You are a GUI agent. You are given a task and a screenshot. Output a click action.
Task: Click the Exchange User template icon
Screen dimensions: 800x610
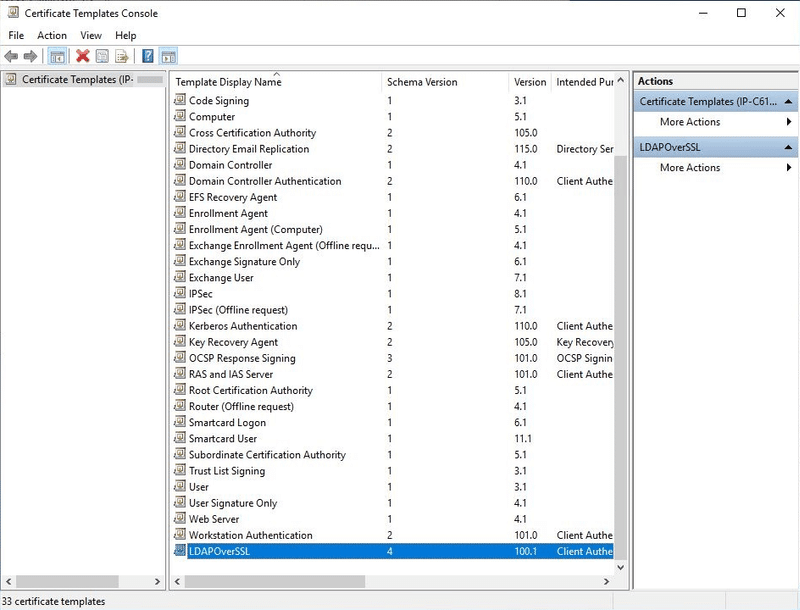180,277
